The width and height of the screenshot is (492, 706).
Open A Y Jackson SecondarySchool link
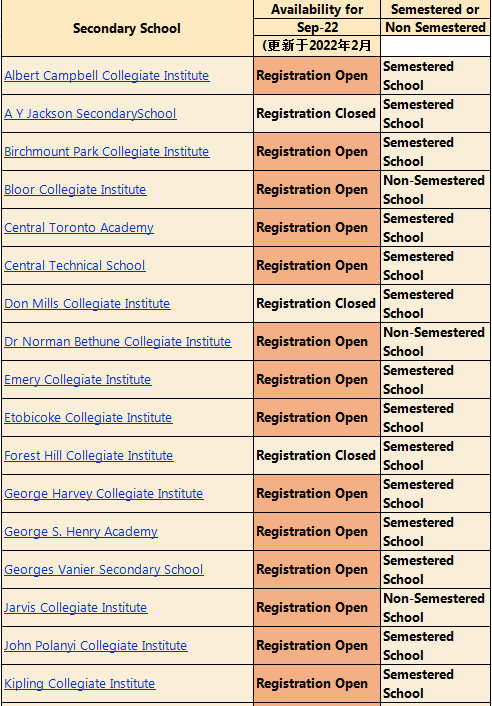[90, 113]
